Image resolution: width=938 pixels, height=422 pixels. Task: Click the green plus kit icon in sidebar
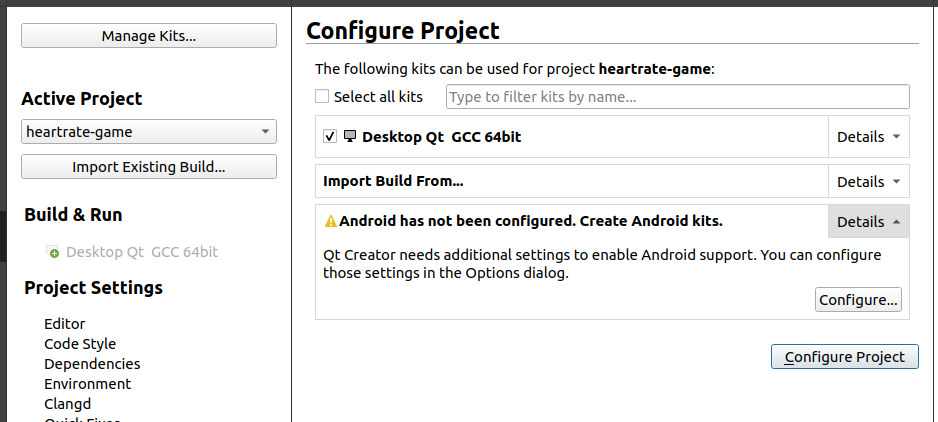(53, 252)
